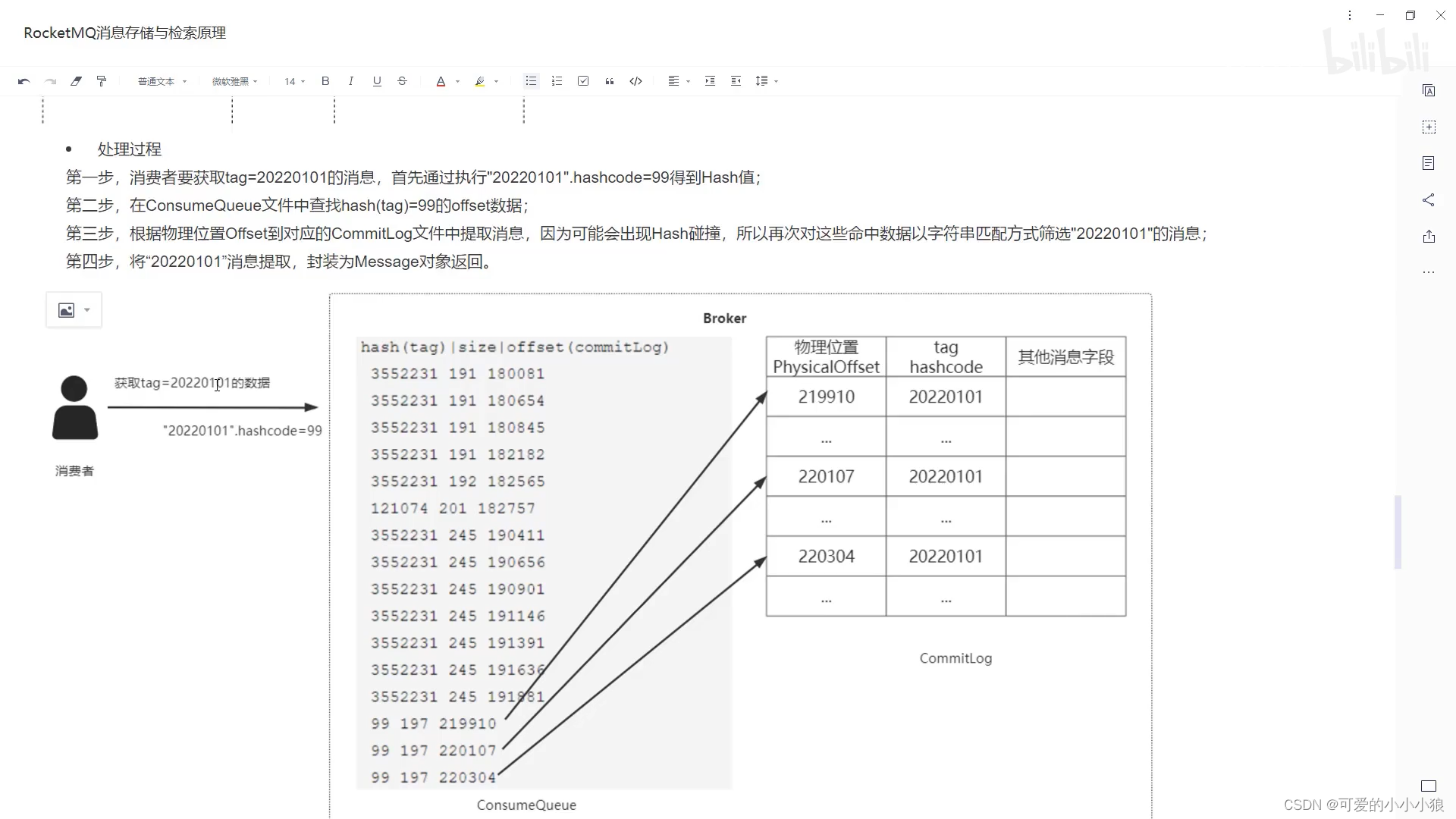Open the first right sidebar panel icon

point(1429,91)
